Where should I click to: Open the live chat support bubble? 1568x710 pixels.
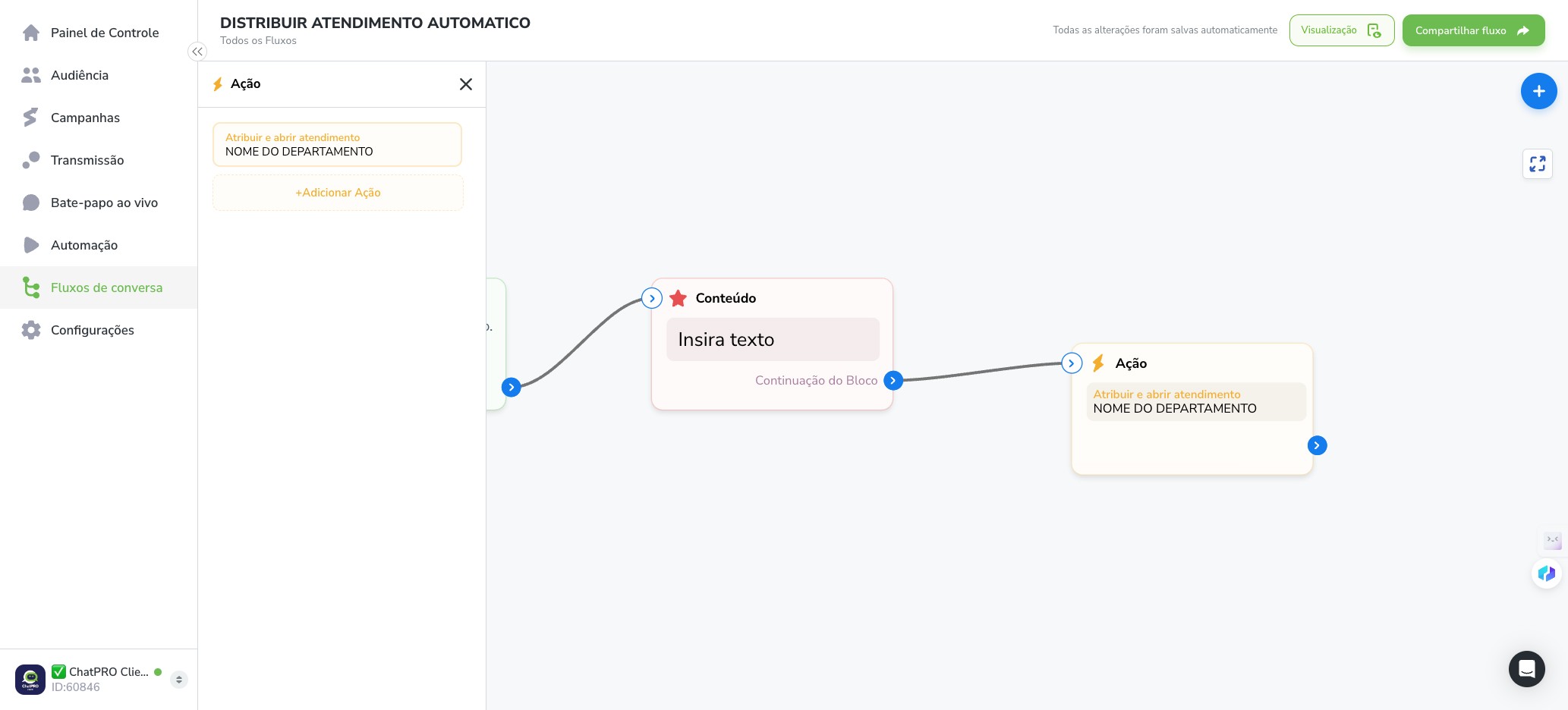pyautogui.click(x=1526, y=669)
